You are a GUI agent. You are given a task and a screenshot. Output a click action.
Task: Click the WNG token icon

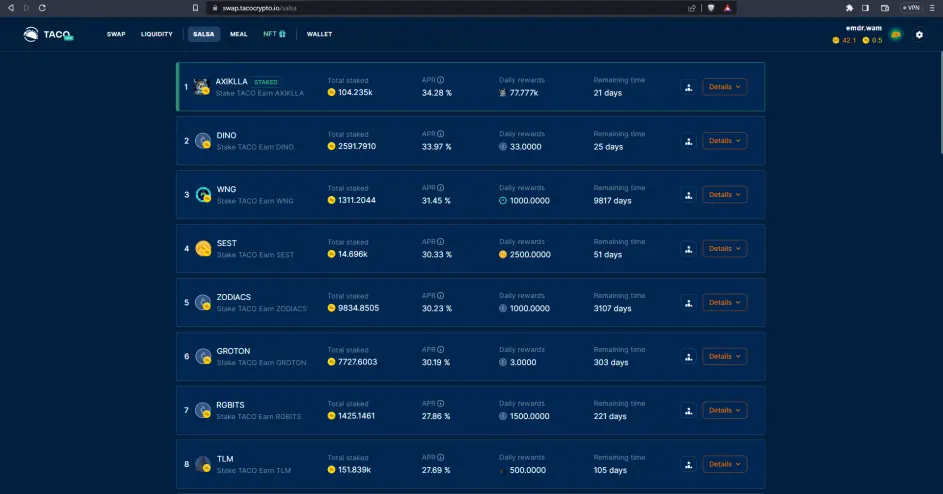coord(203,194)
